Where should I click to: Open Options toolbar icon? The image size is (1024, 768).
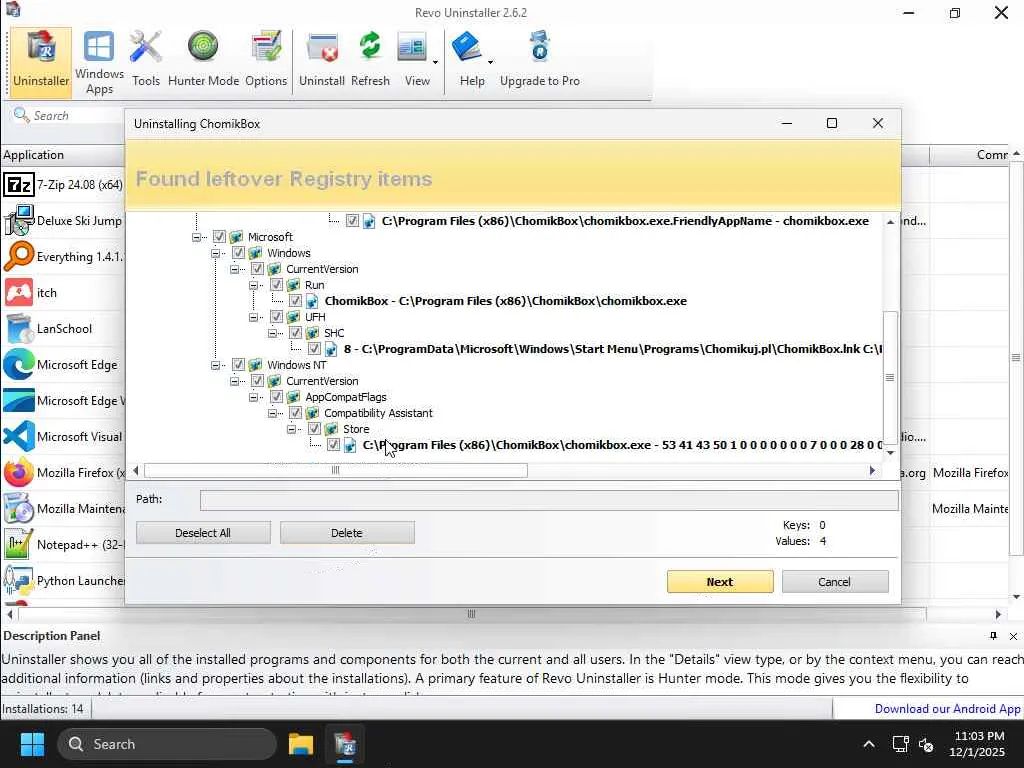[266, 61]
